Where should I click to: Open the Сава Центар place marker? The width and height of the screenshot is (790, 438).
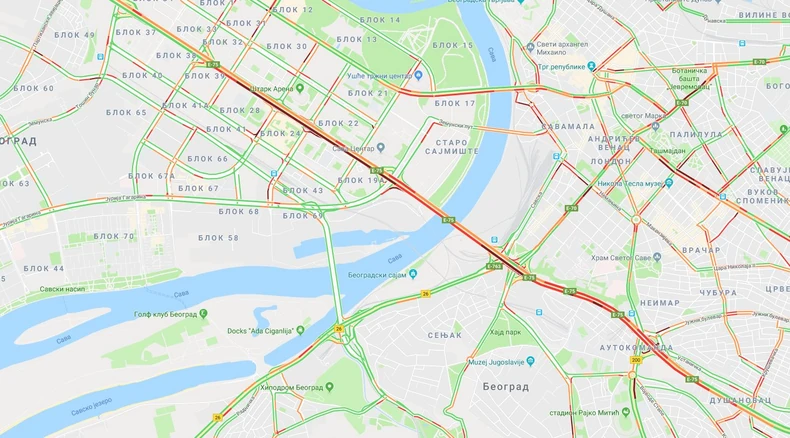tap(381, 148)
